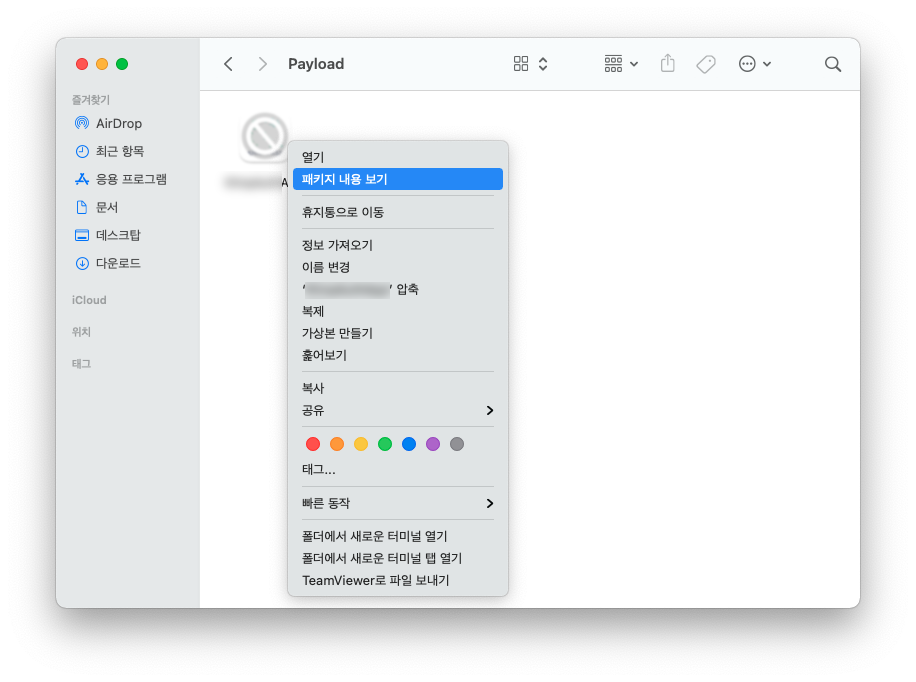Choose 휴지통으로 이동 menu item

(398, 212)
